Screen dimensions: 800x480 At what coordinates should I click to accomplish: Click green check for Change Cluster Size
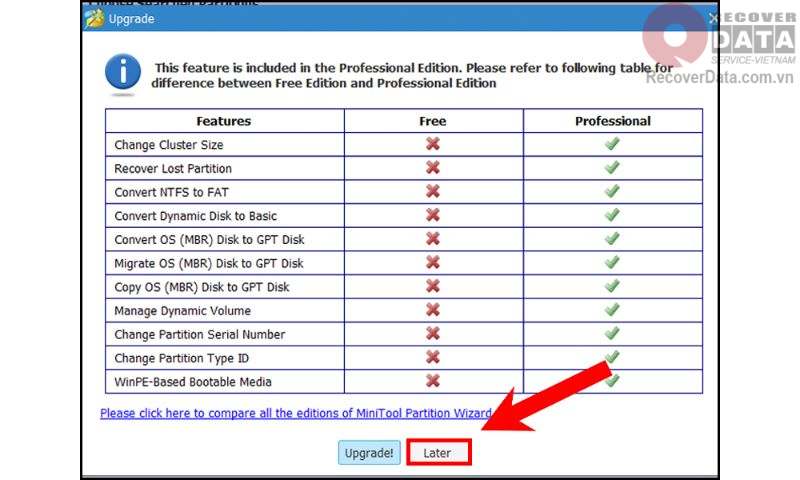(612, 144)
